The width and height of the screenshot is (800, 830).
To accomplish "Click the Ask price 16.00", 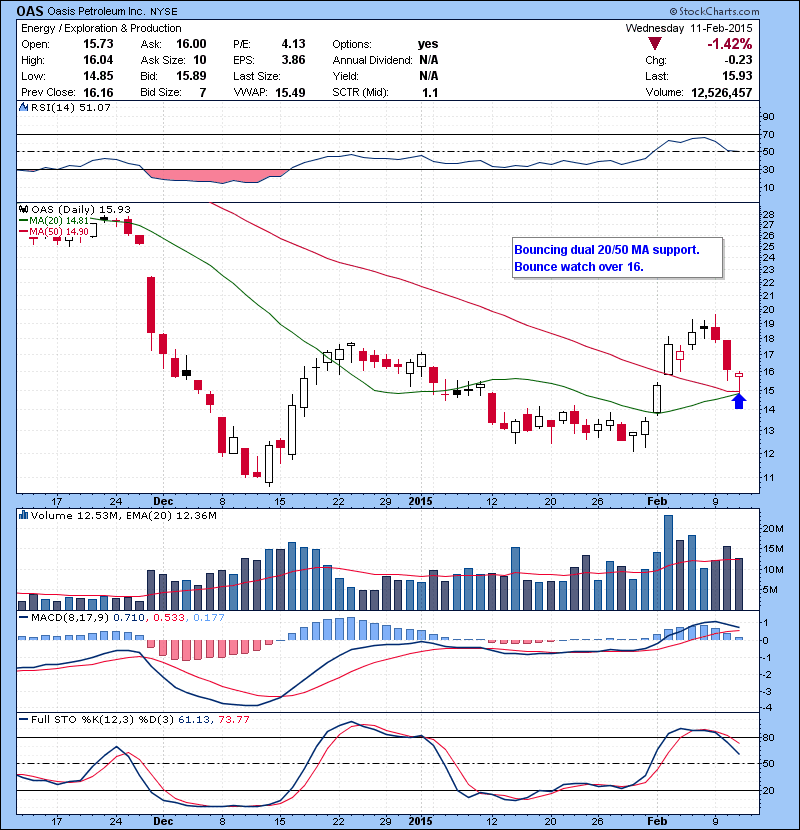I will pyautogui.click(x=191, y=44).
